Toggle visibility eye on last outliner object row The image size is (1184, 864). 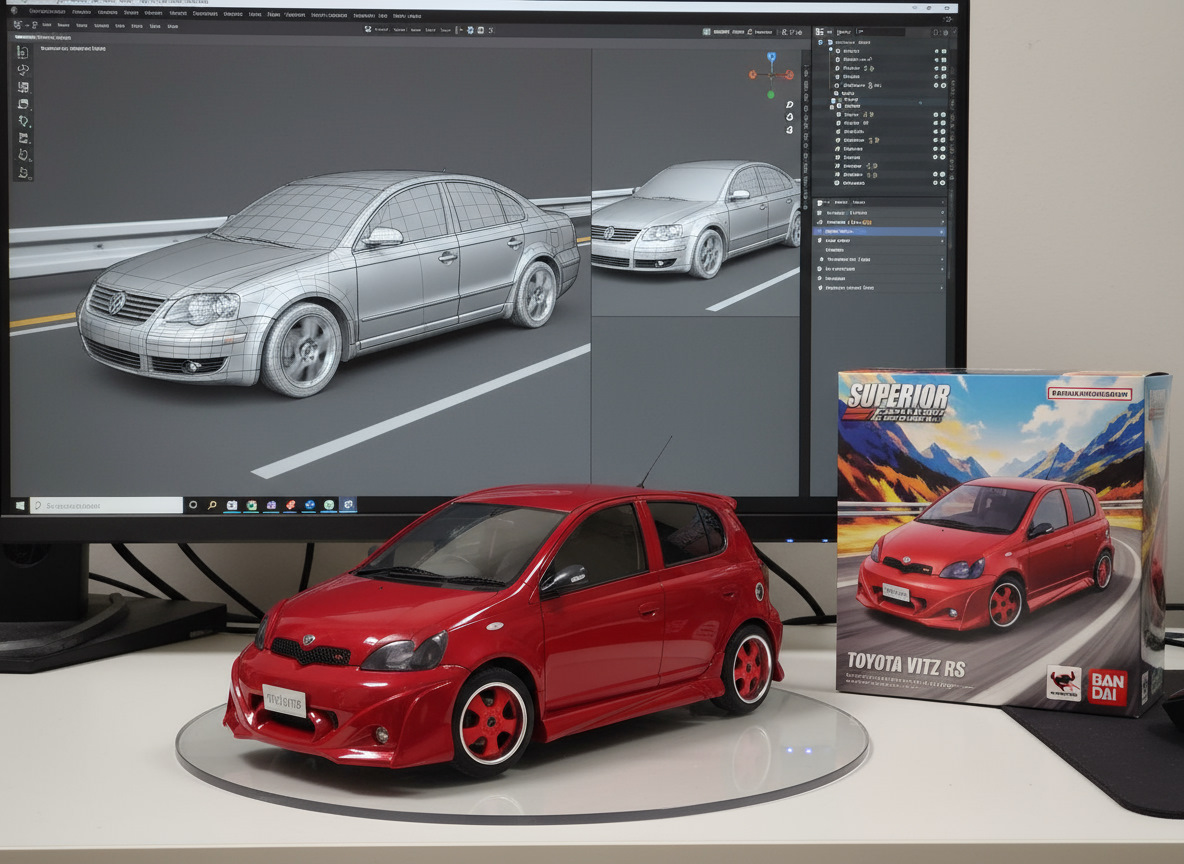point(936,183)
